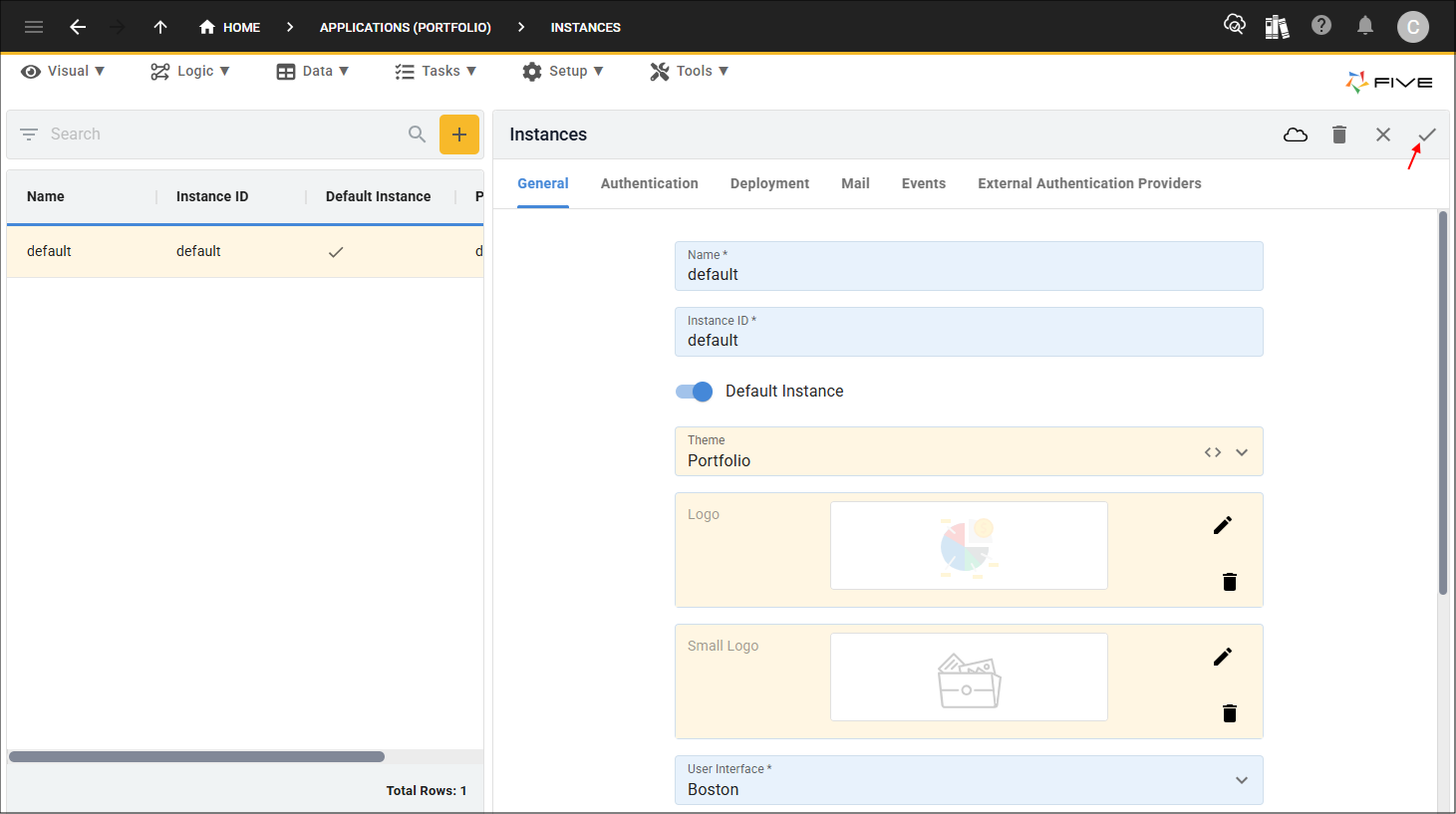This screenshot has width=1456, height=814.
Task: Open the cloud search icon in header
Action: [x=1235, y=25]
